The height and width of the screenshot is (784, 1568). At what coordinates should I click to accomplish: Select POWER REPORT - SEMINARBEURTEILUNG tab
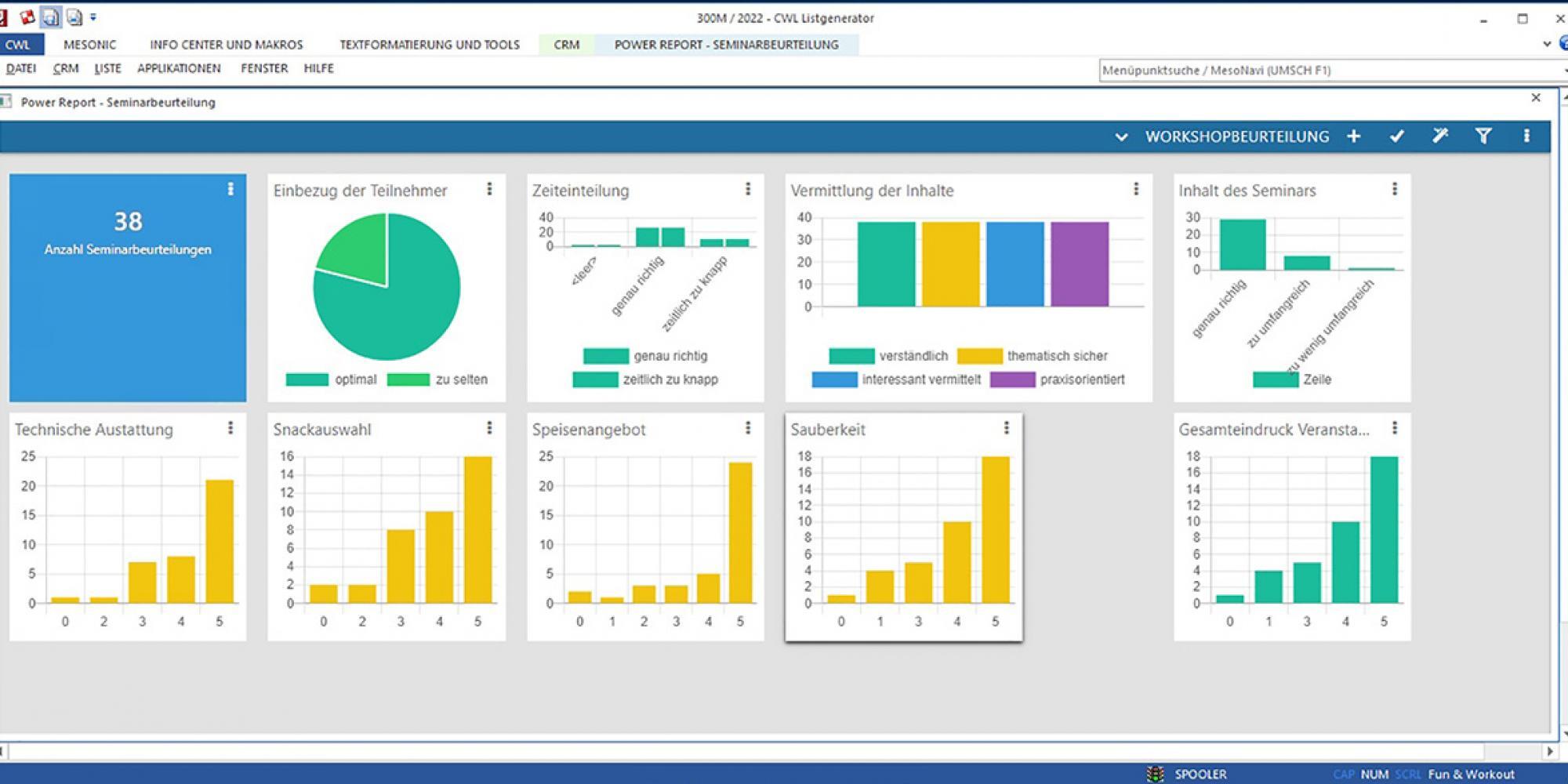click(727, 45)
